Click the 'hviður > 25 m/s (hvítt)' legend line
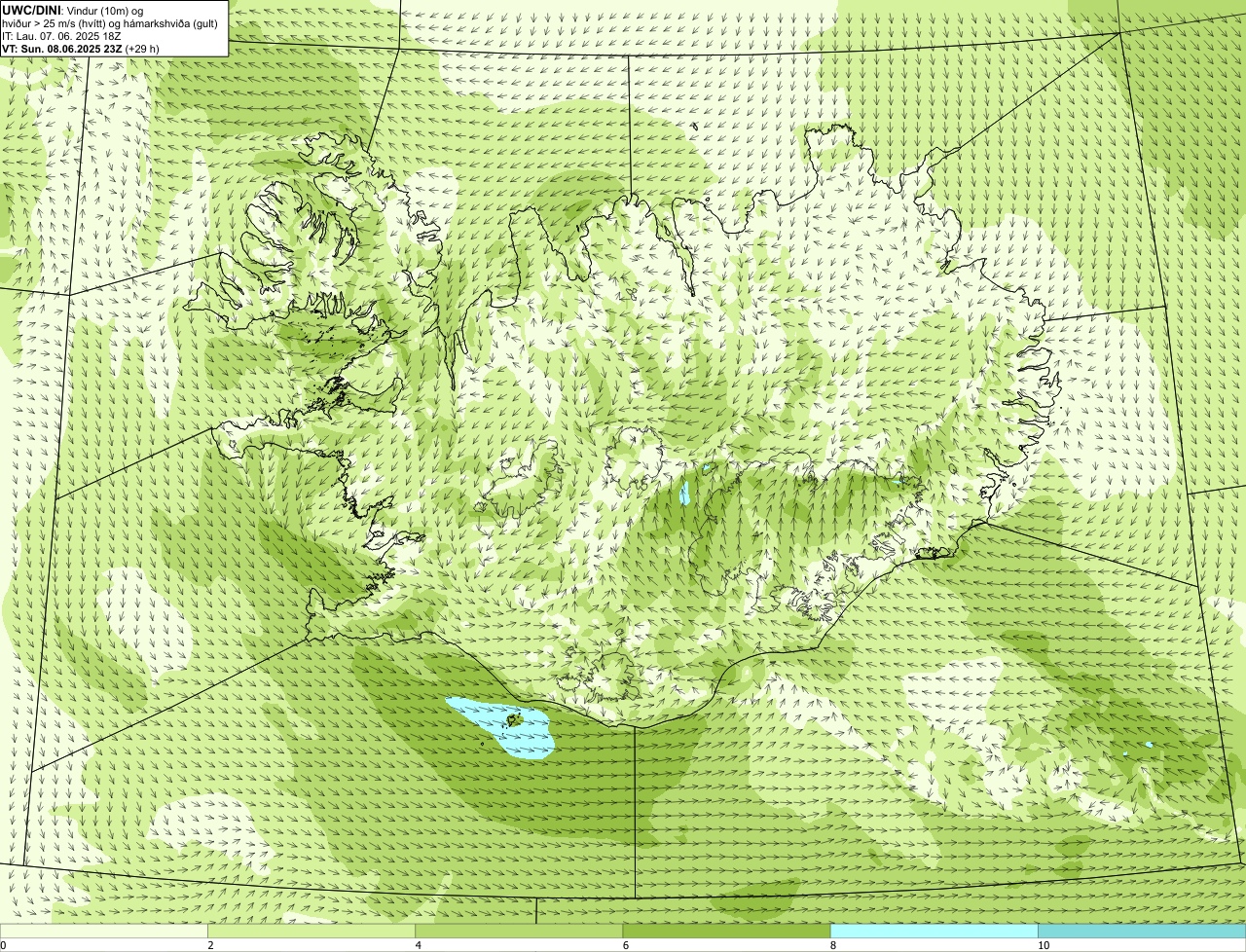This screenshot has width=1246, height=952. coord(109,23)
